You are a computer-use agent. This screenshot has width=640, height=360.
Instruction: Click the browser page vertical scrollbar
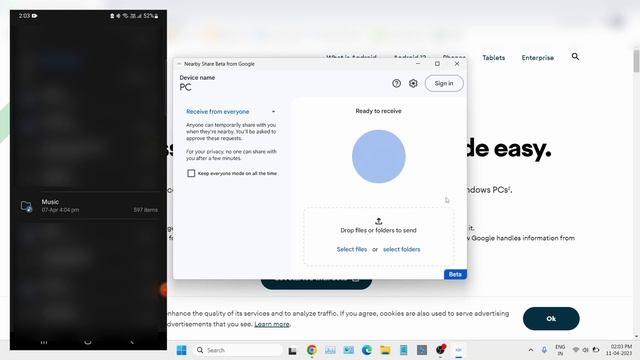tap(636, 61)
